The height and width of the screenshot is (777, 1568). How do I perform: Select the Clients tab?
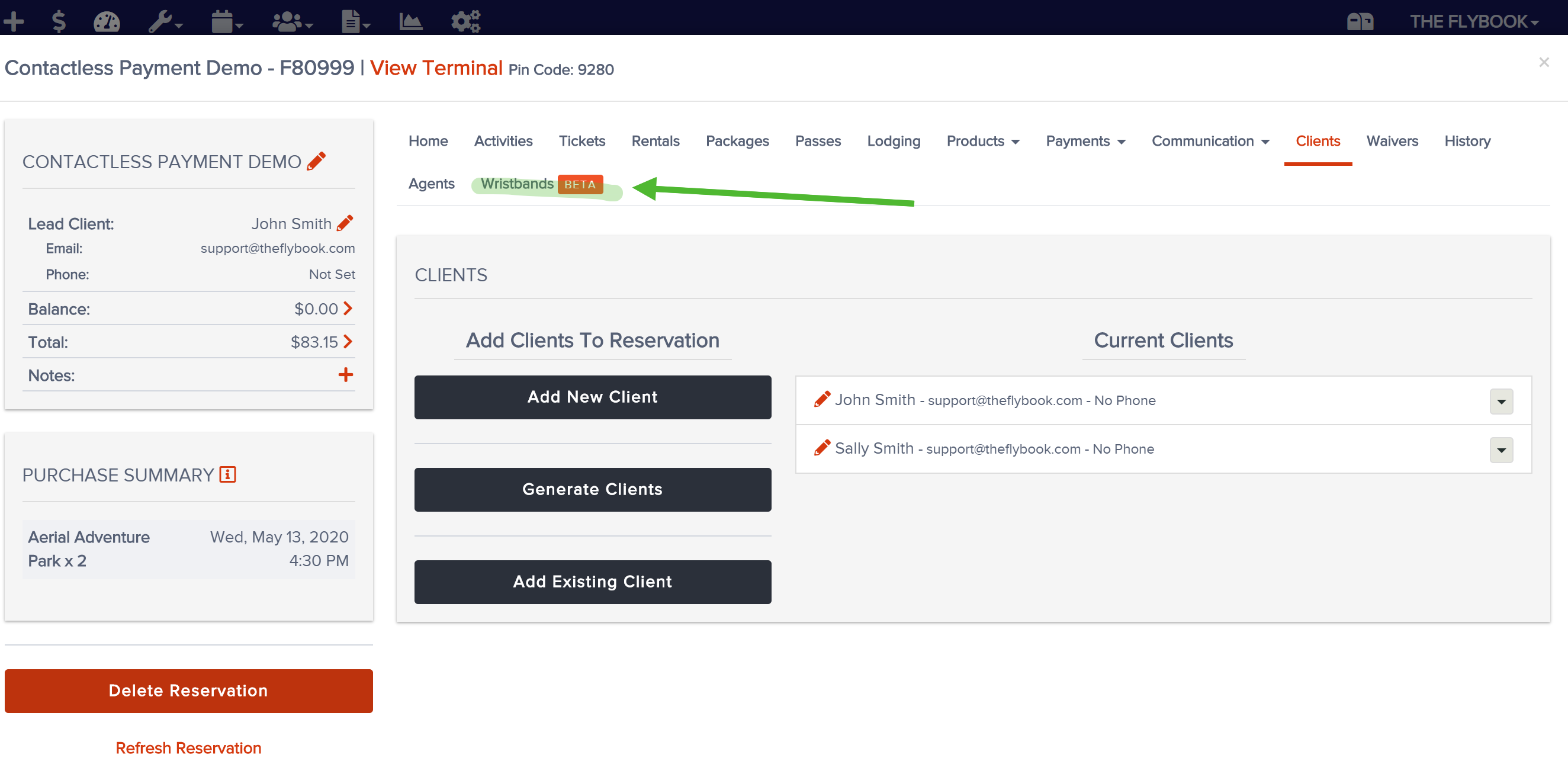[x=1318, y=141]
